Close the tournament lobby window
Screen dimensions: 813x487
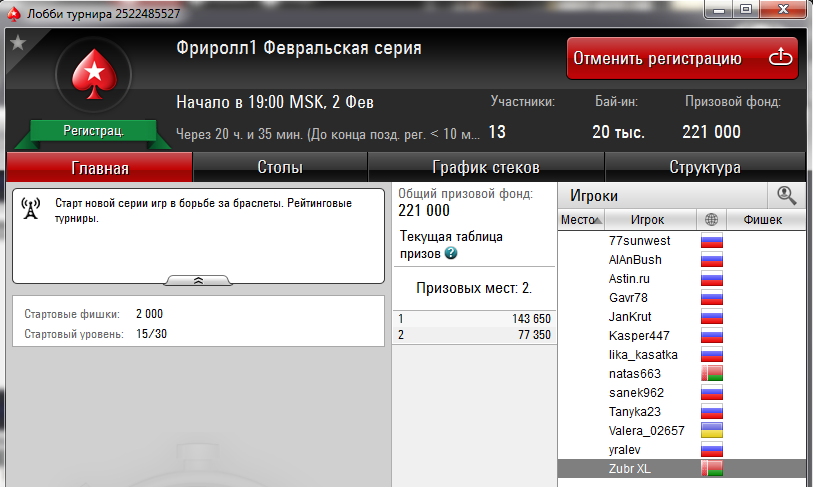tap(783, 10)
